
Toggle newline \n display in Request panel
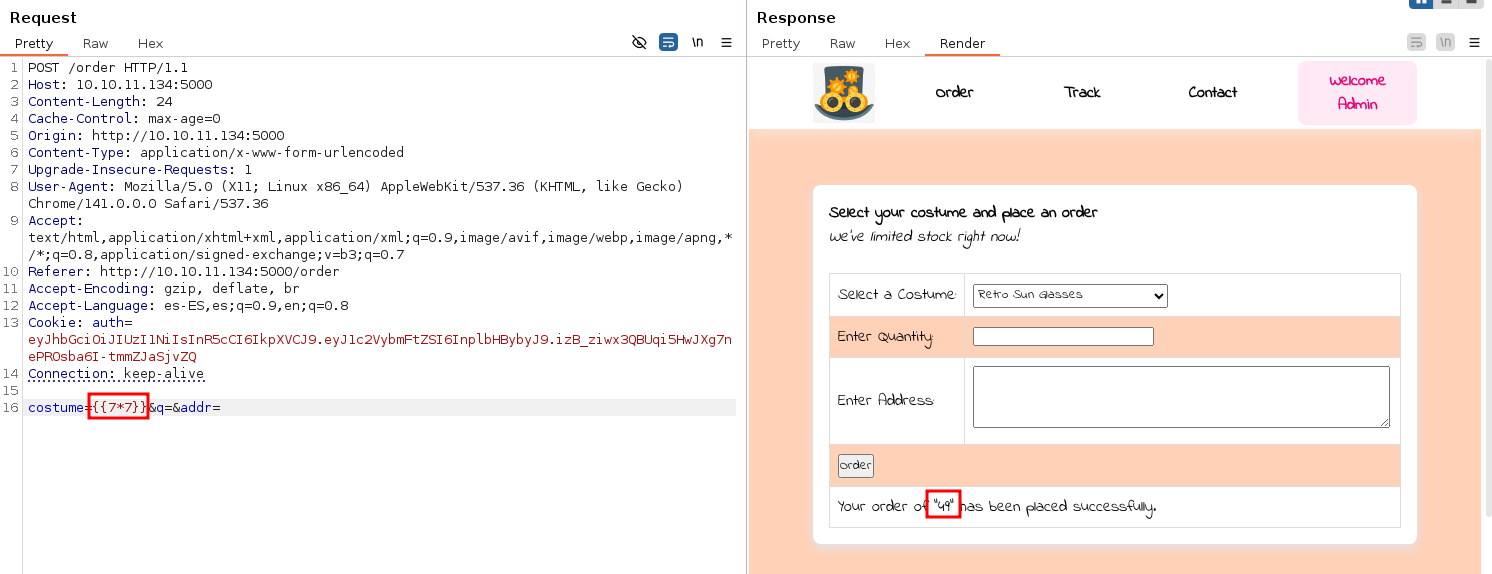698,42
